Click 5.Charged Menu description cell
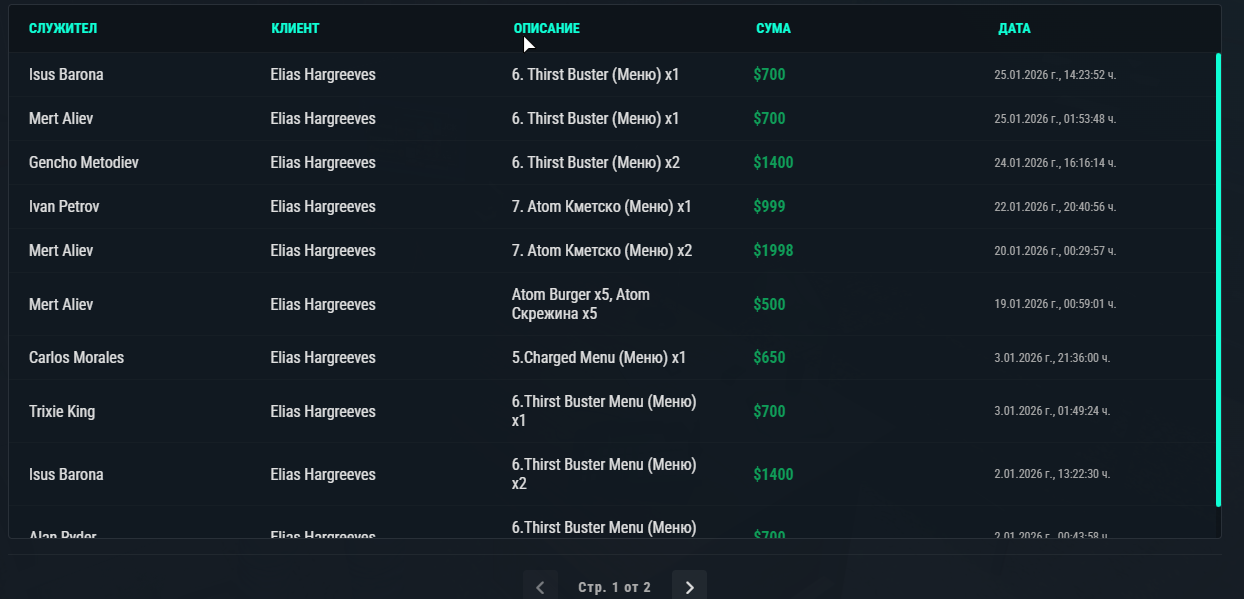This screenshot has height=599, width=1244. 598,357
